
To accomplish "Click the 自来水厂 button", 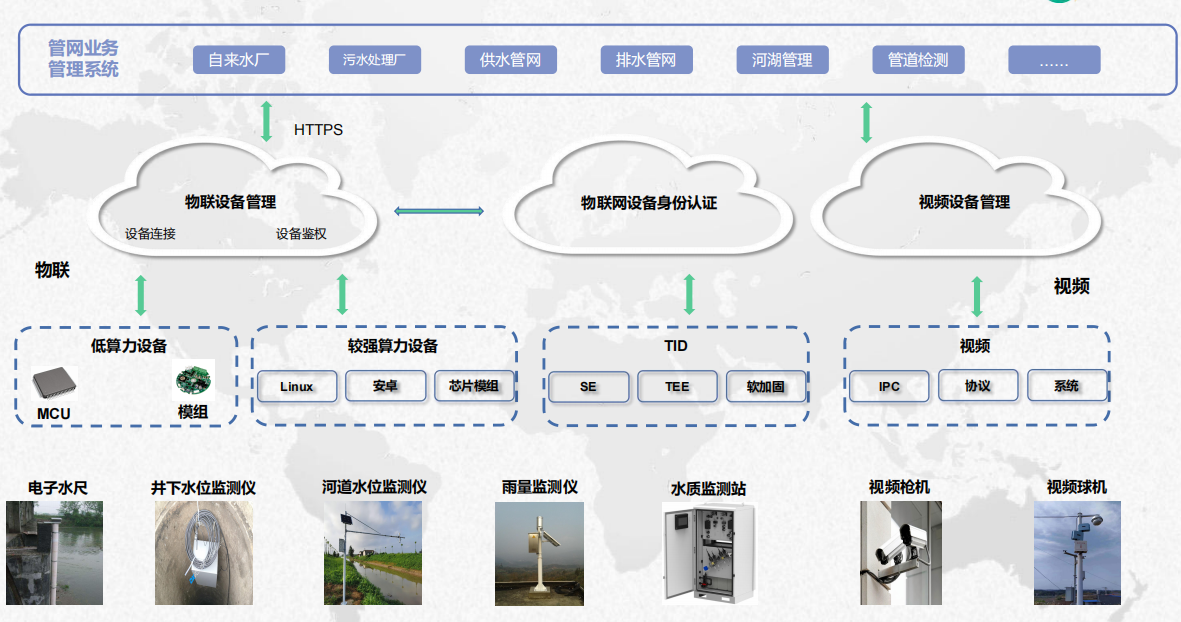I will pyautogui.click(x=239, y=60).
